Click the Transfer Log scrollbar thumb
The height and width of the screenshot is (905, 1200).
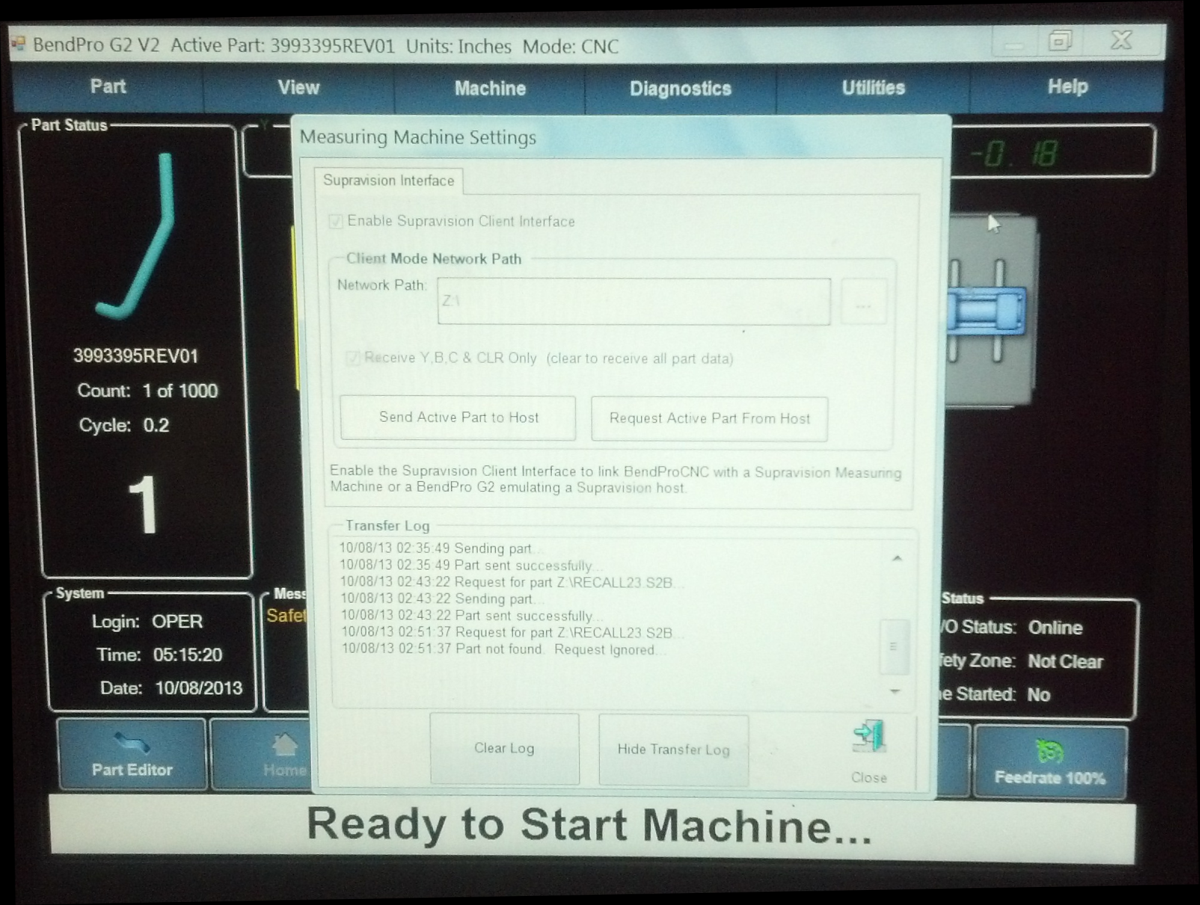click(893, 646)
